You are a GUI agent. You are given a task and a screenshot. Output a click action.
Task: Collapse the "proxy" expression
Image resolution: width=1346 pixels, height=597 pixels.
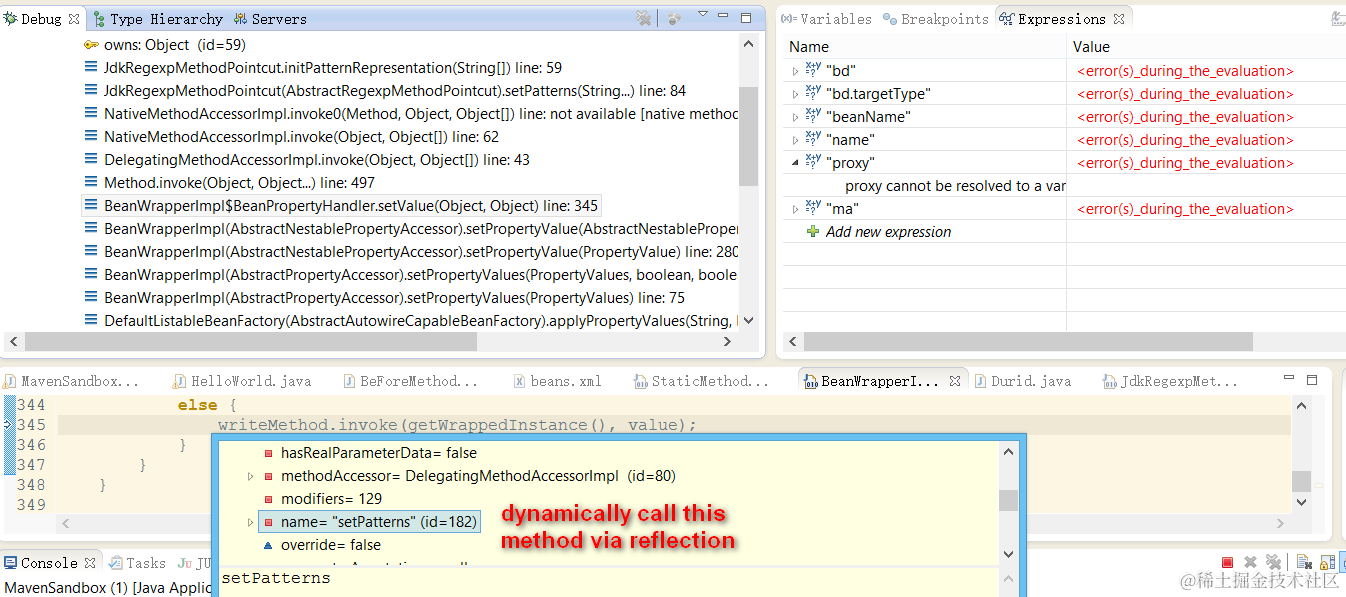pos(795,163)
